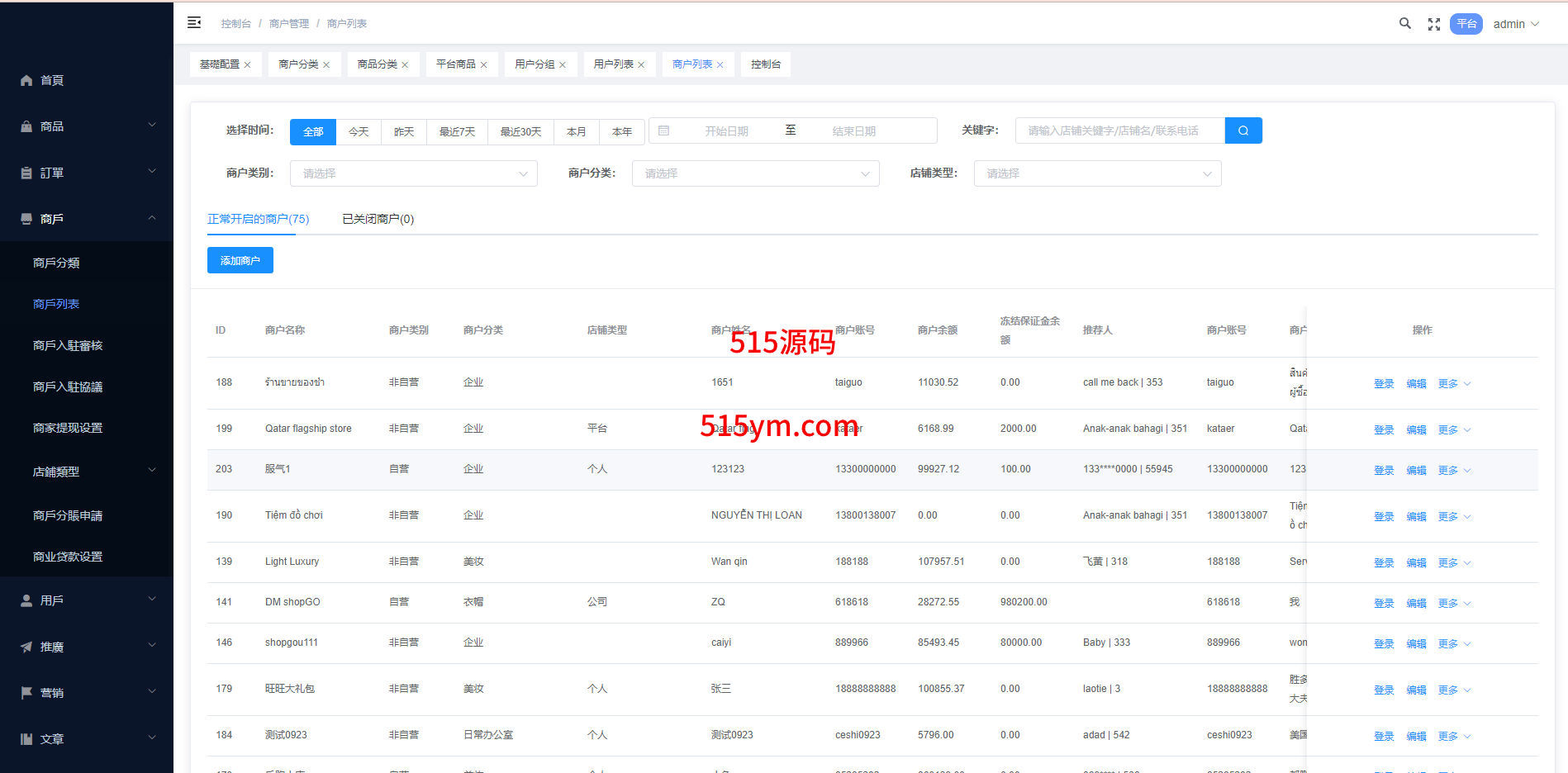
Task: Select the 最近7天 time filter
Action: (457, 131)
